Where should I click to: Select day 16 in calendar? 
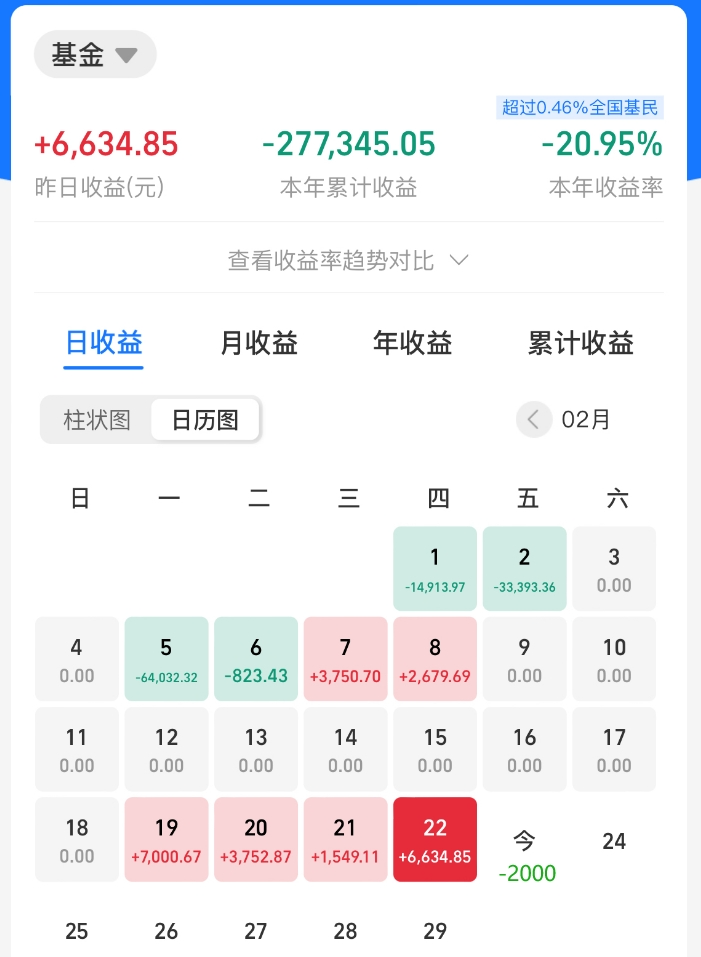(525, 749)
